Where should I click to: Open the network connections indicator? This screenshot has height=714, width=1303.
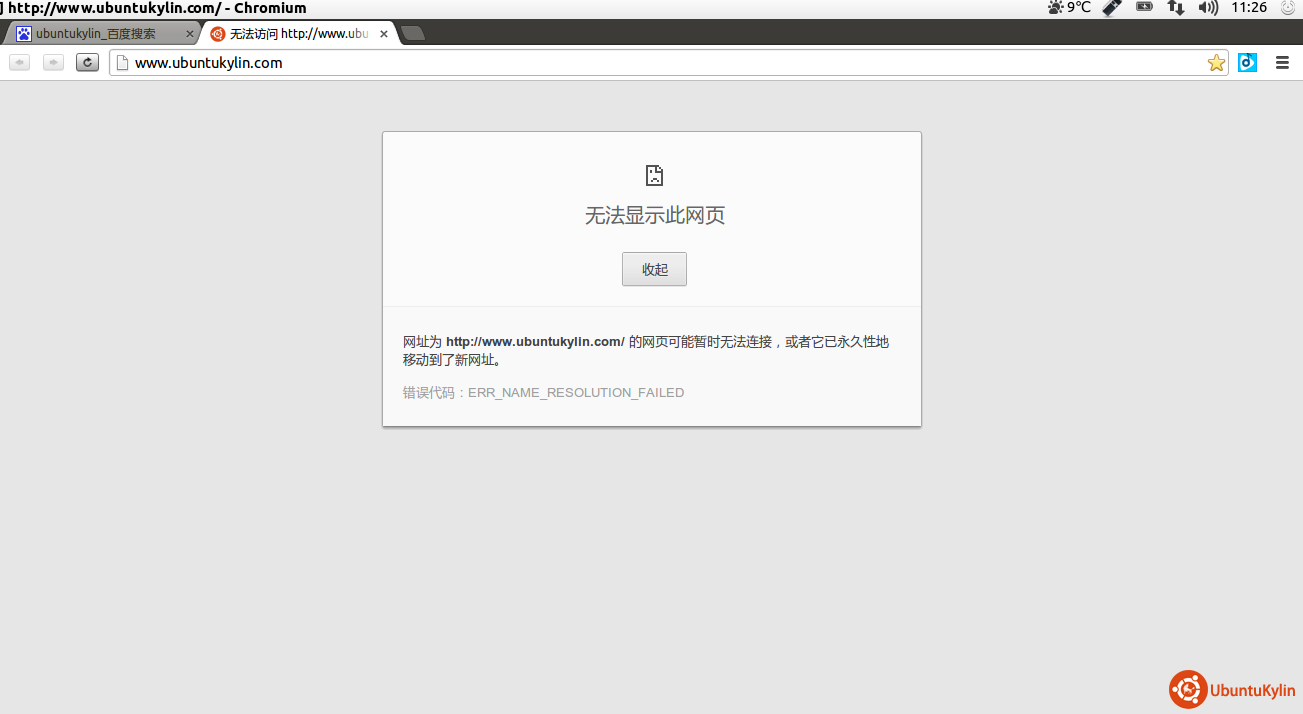(1176, 8)
